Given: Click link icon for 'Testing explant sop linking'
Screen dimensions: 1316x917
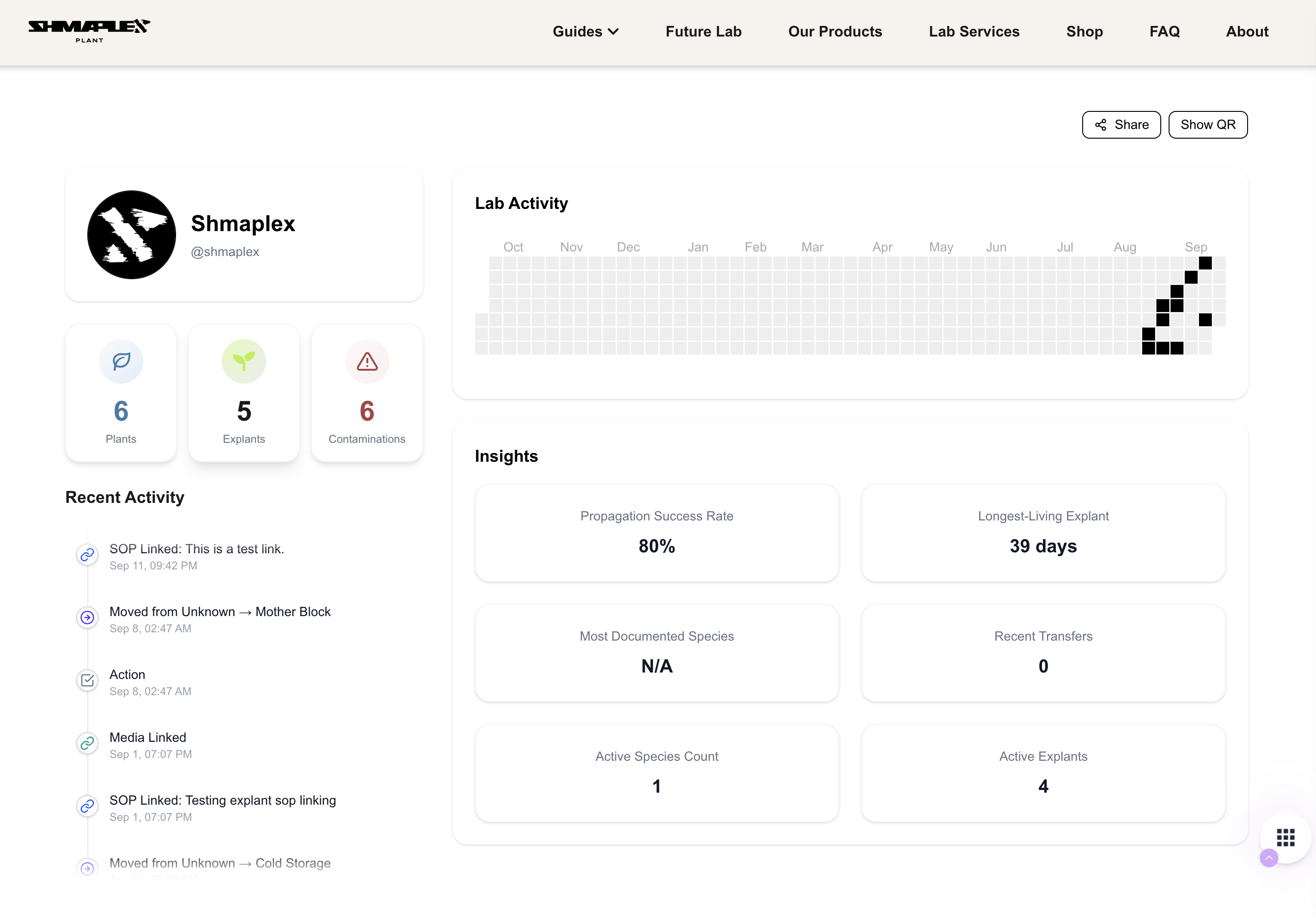Looking at the screenshot, I should coord(87,806).
